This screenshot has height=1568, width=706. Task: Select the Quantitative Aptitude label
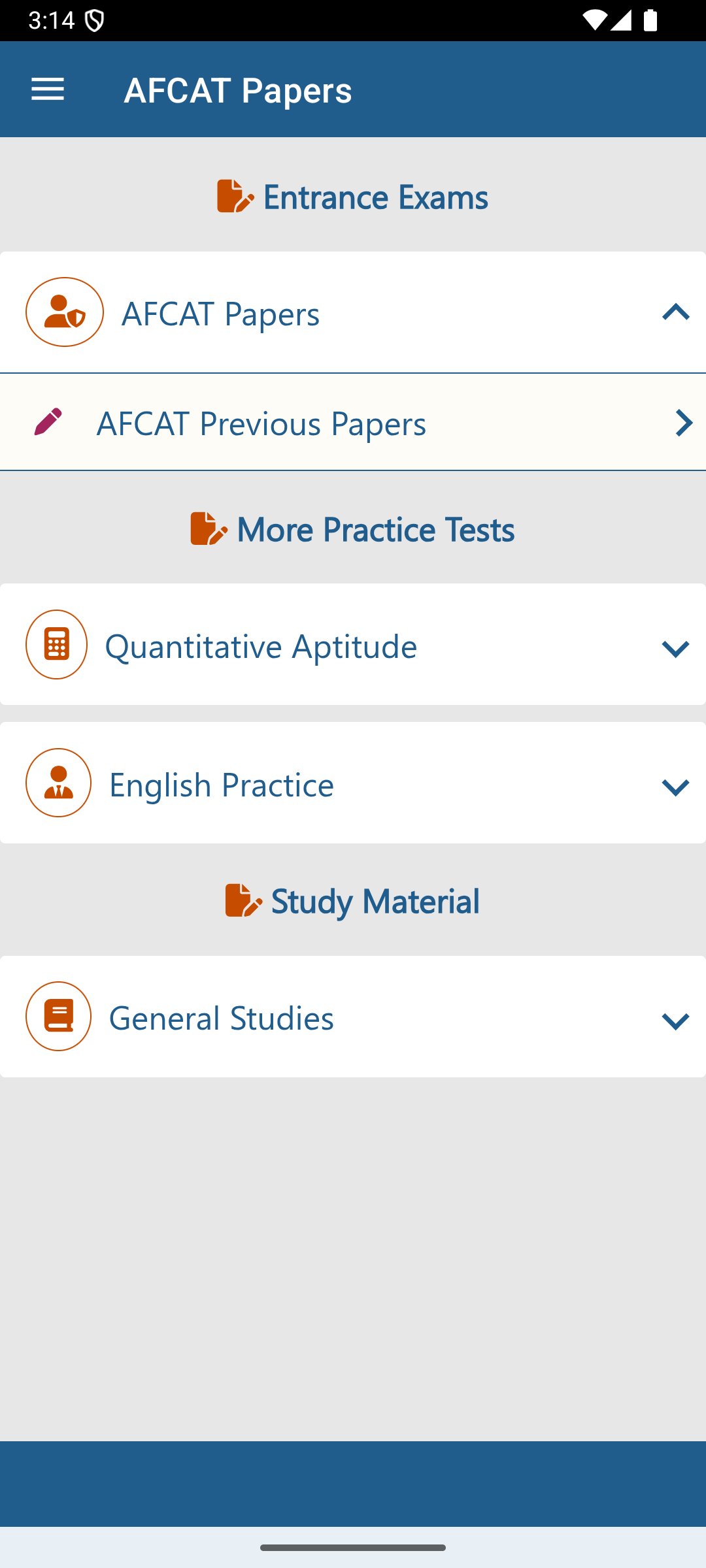click(261, 646)
